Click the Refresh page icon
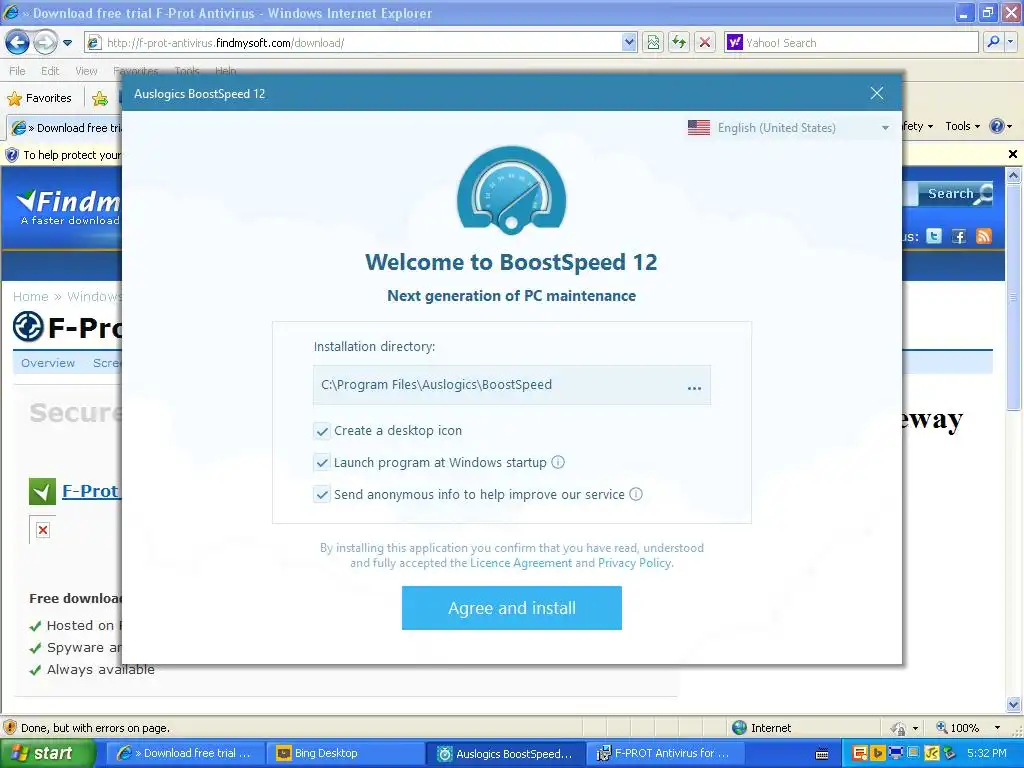This screenshot has width=1024, height=768. pos(679,42)
